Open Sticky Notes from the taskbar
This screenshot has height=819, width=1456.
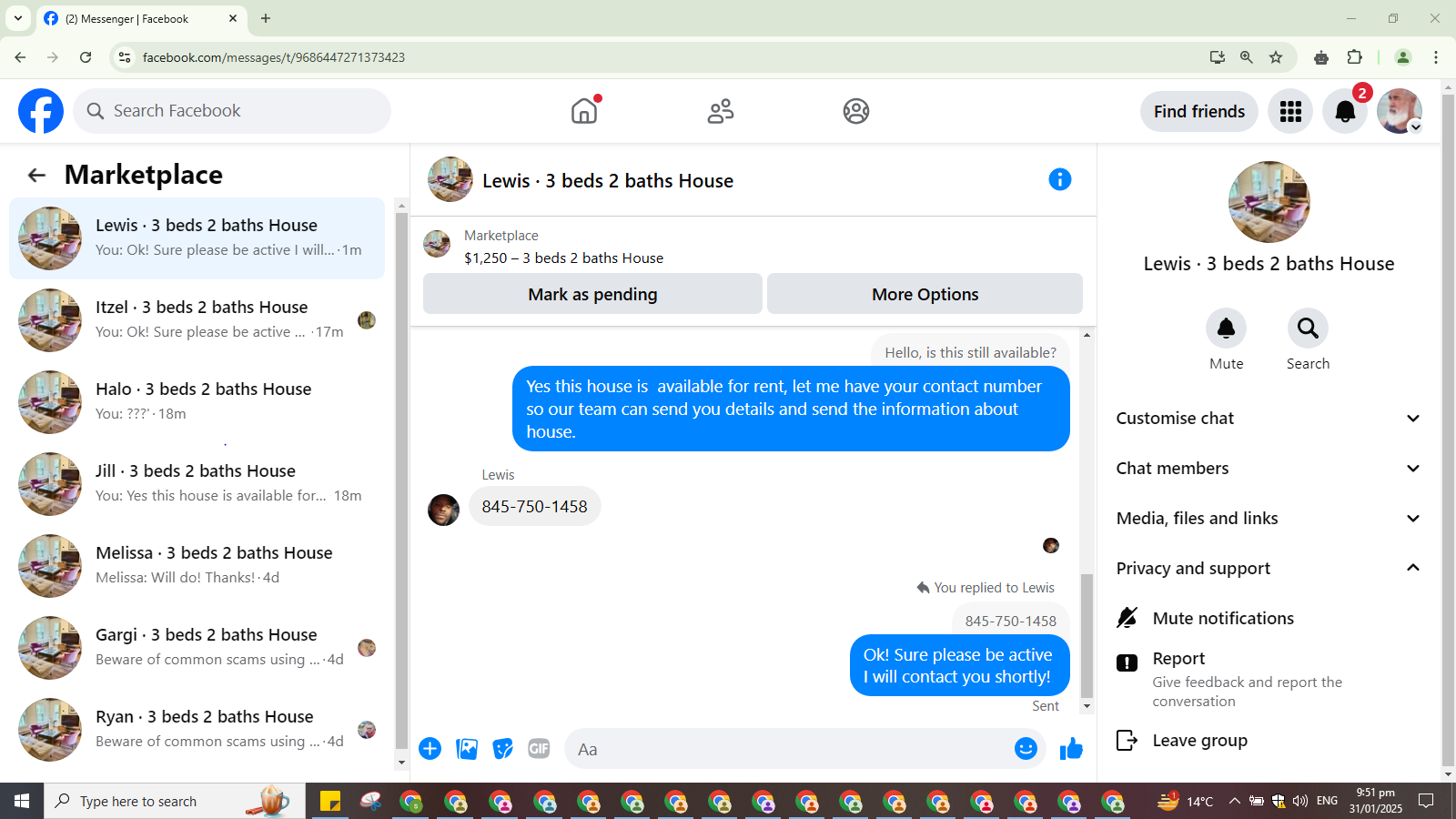(329, 801)
